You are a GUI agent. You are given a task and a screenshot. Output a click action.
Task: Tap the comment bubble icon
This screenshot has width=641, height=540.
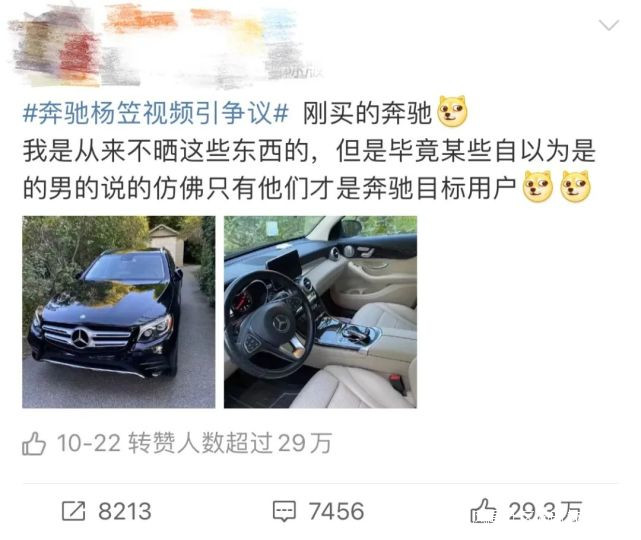click(284, 511)
